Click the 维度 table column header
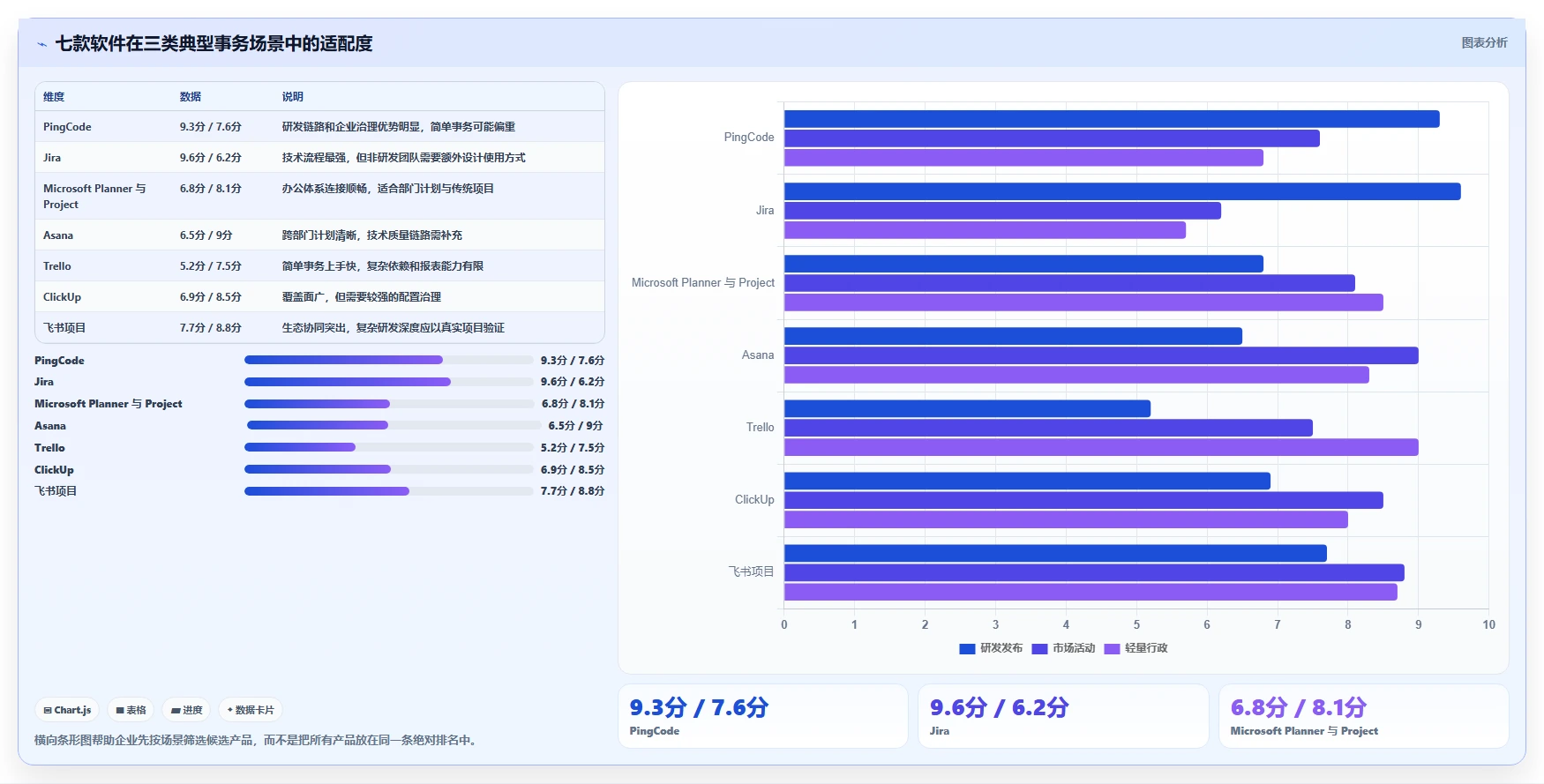The width and height of the screenshot is (1544, 784). click(54, 97)
